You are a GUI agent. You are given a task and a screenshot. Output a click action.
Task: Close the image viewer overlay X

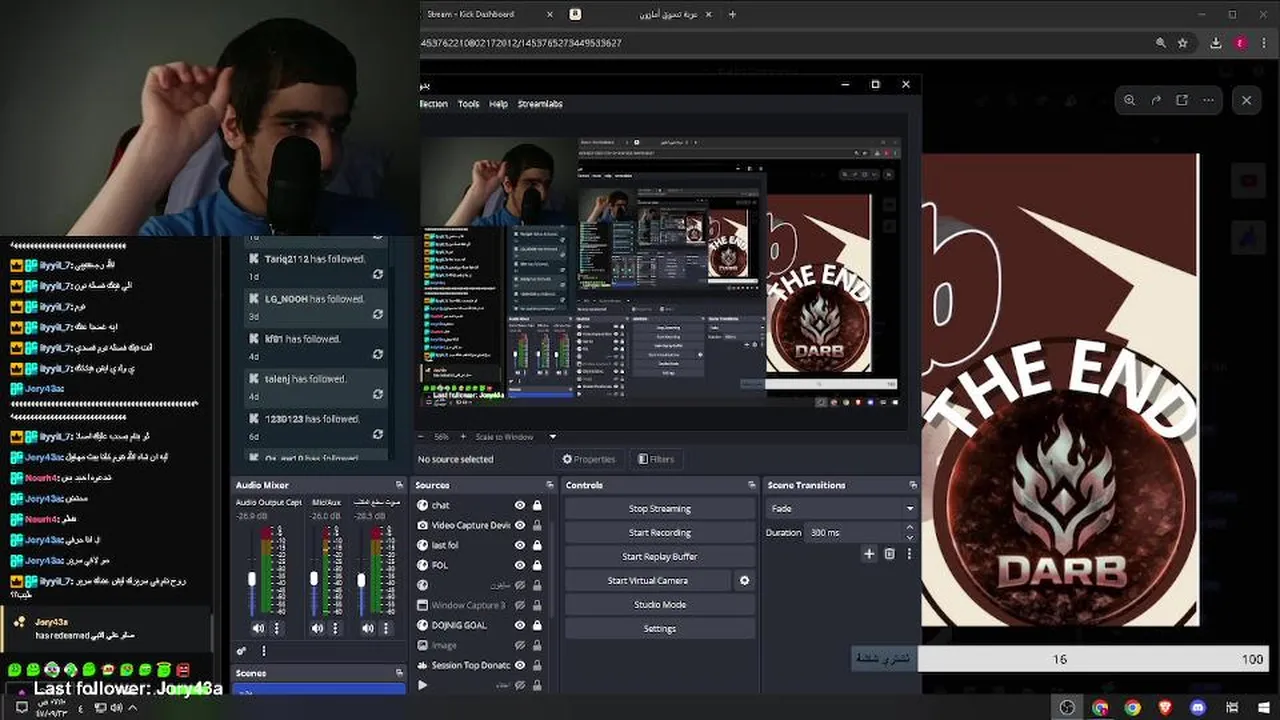coord(1246,100)
